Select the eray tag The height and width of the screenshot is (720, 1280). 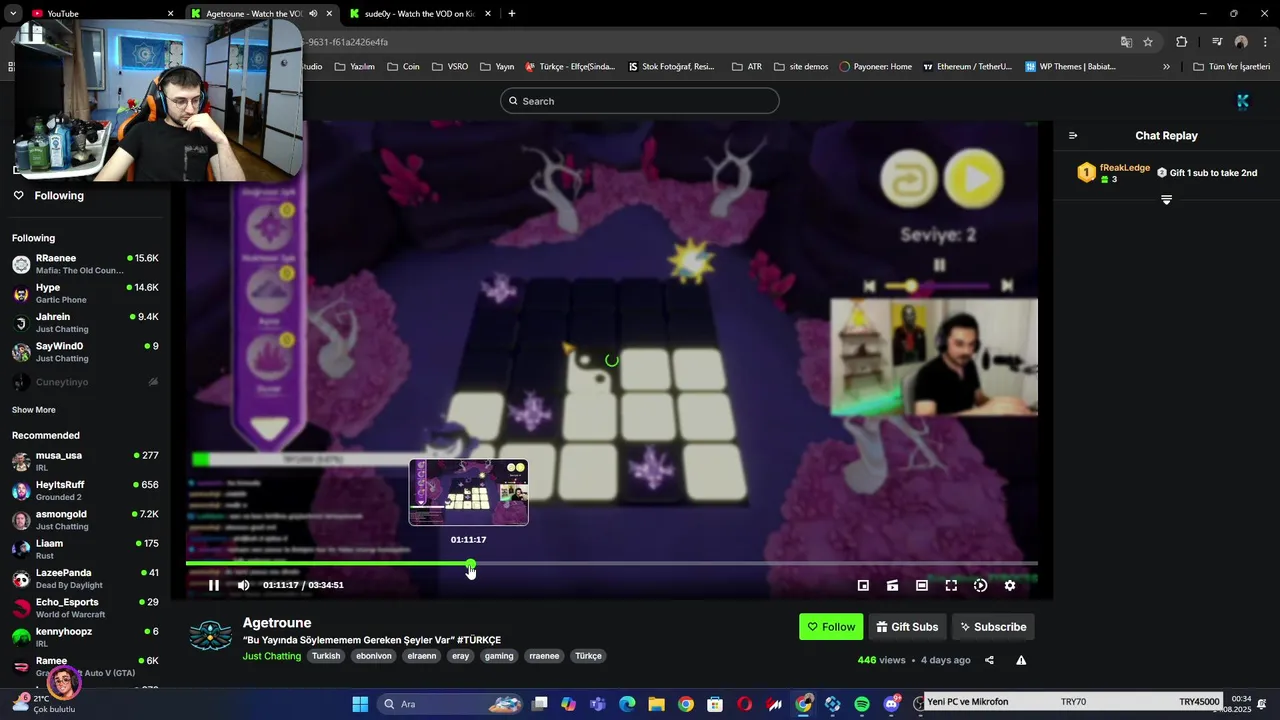460,656
